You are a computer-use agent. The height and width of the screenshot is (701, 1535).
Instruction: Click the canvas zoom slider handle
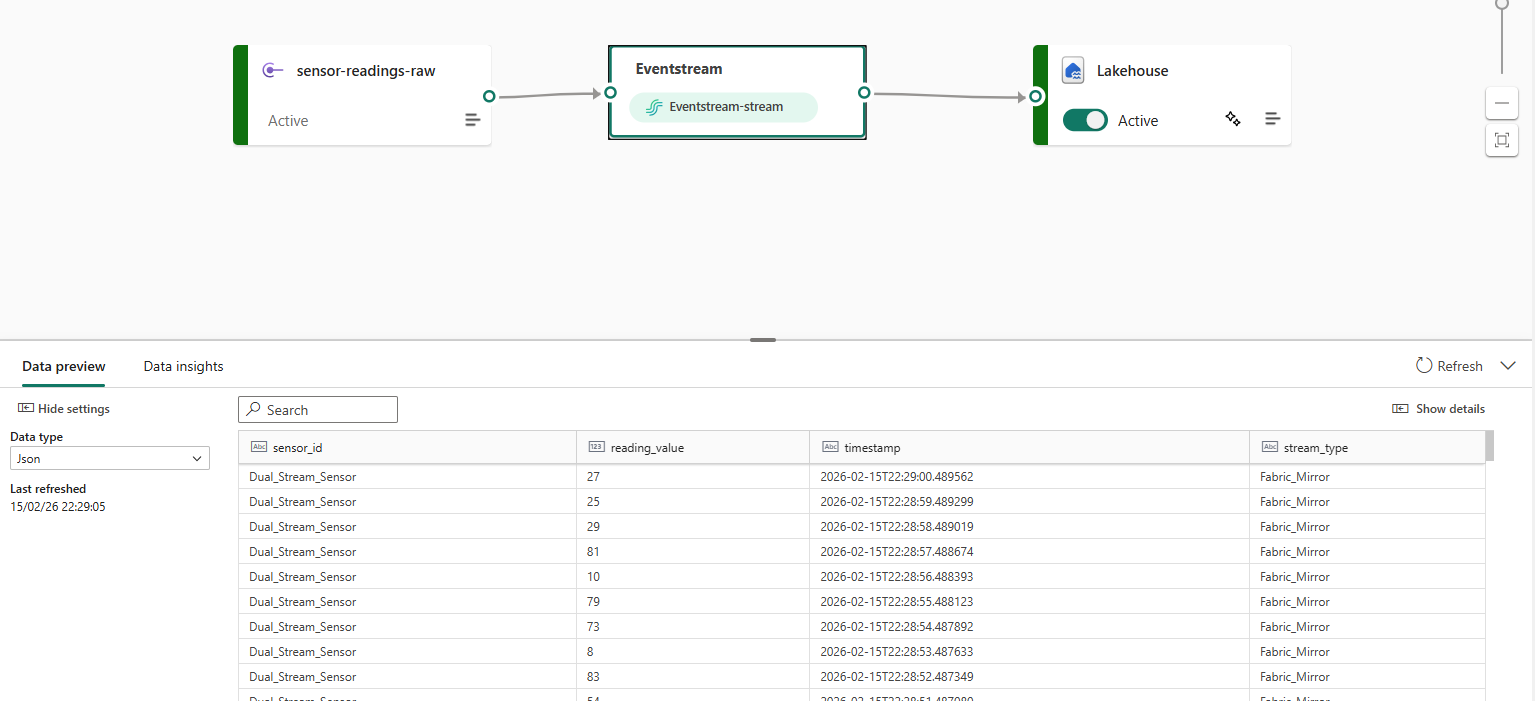[1502, 4]
